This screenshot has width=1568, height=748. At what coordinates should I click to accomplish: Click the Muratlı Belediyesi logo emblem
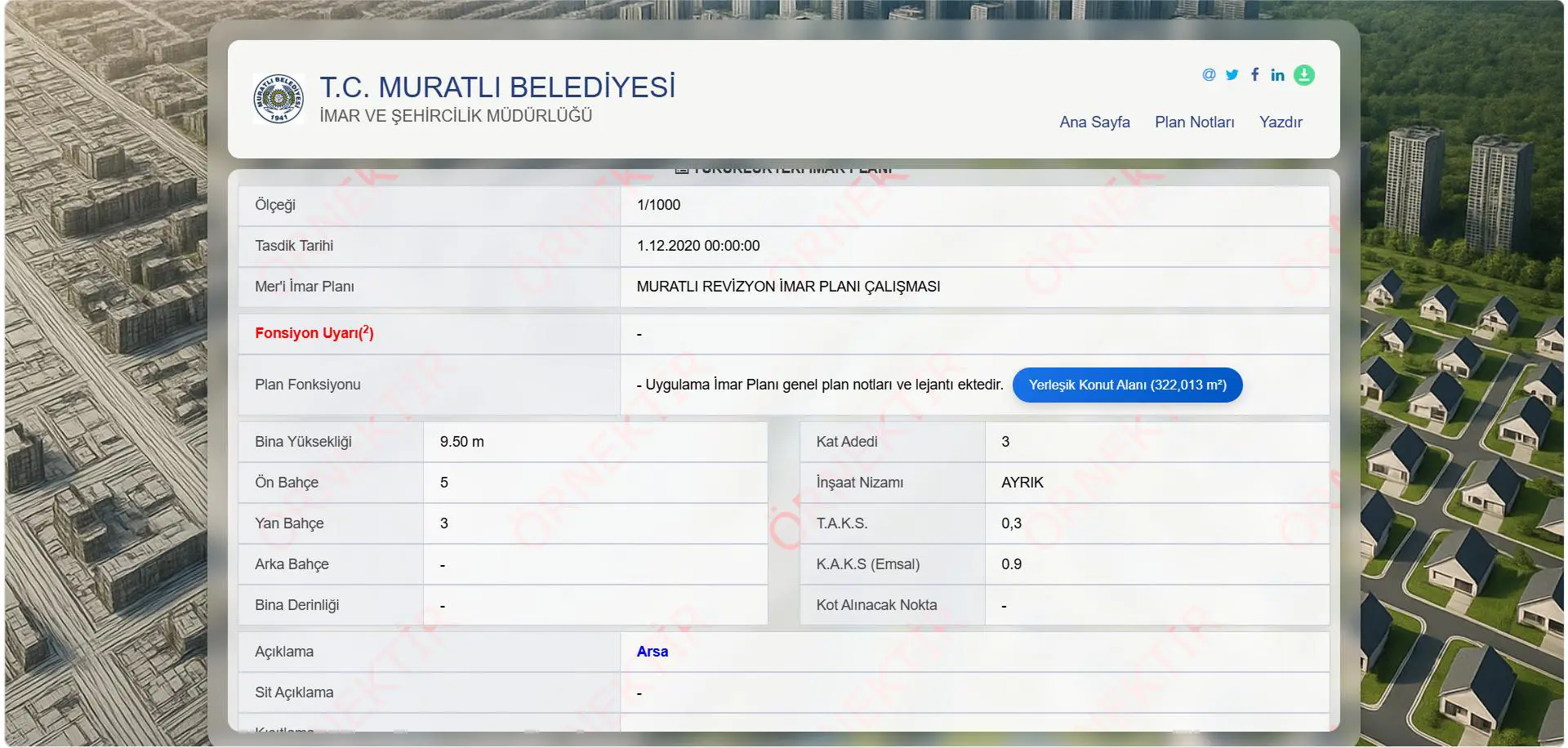coord(278,98)
